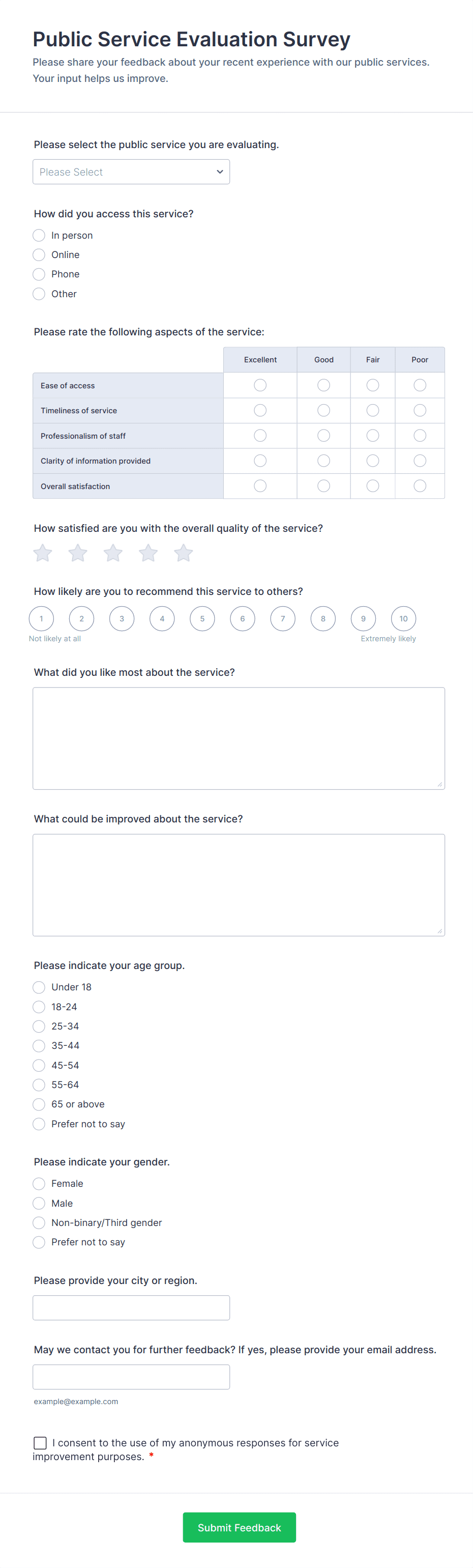This screenshot has height=1568, width=473.
Task: Rate Ease of access as Excellent
Action: tap(260, 385)
